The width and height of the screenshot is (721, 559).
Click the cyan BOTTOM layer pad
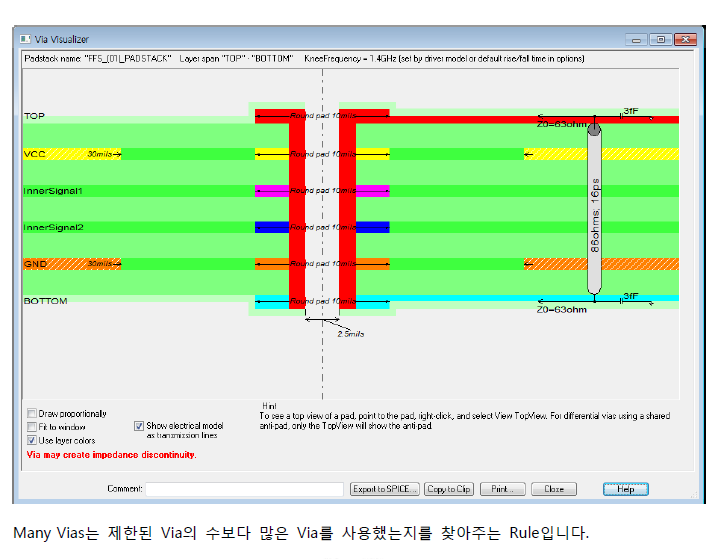(272, 302)
